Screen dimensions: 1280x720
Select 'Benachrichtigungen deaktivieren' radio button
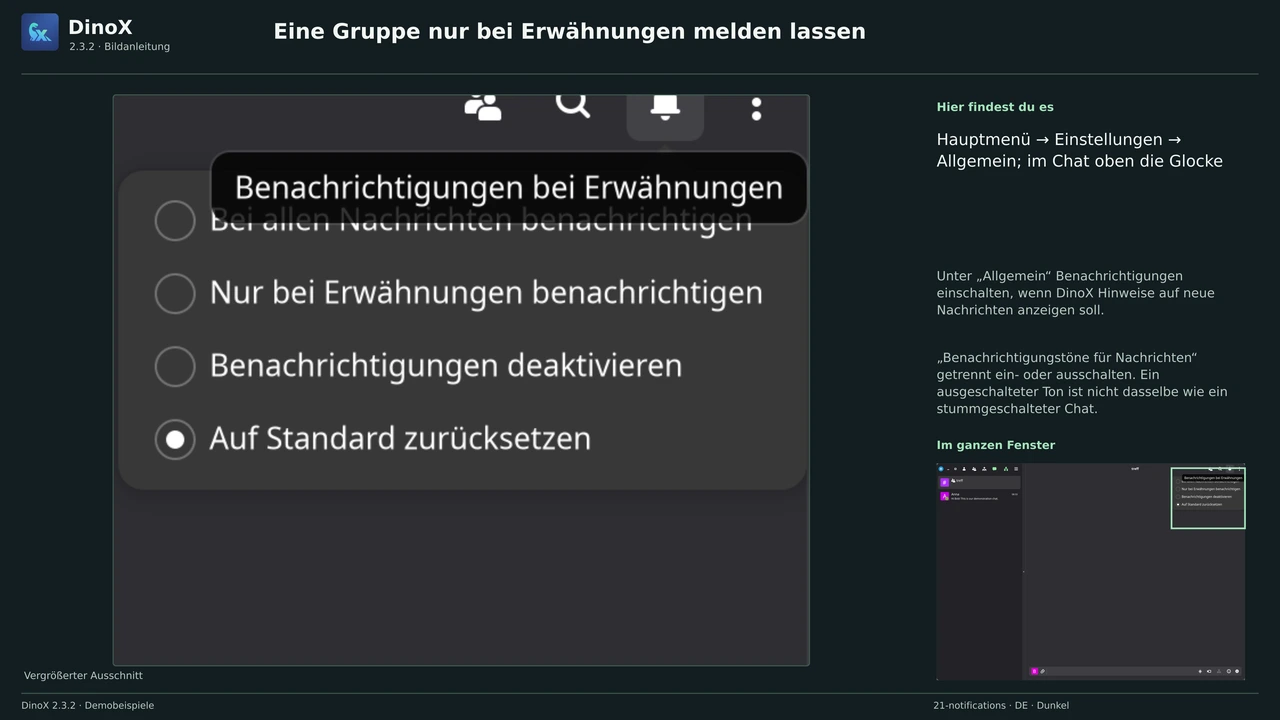[x=175, y=366]
